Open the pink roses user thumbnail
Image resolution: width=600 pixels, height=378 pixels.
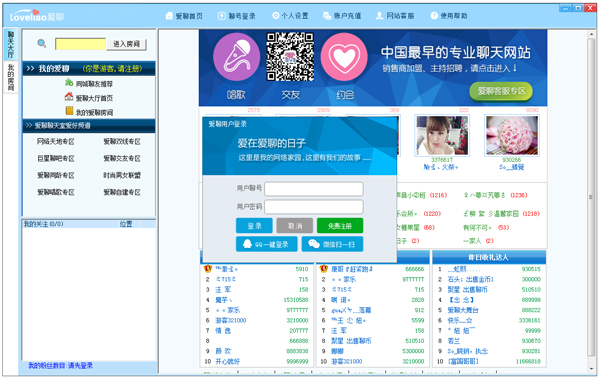[x=512, y=136]
